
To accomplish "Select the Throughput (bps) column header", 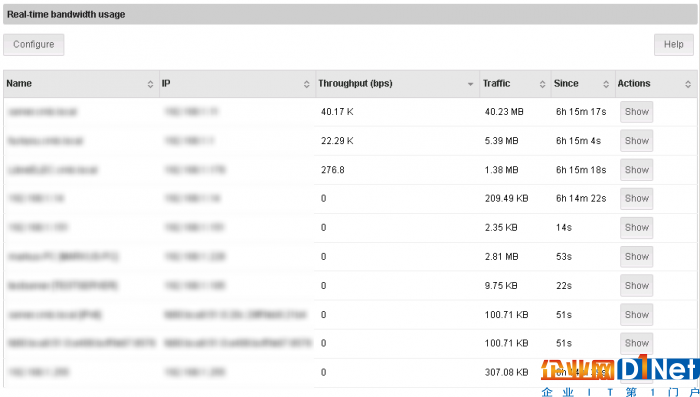I will click(355, 84).
